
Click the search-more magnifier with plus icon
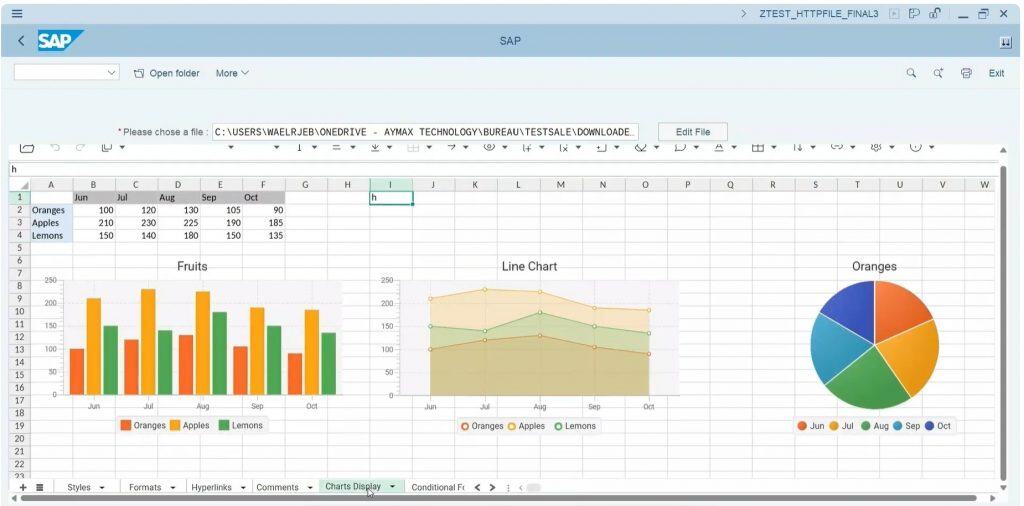pos(938,73)
